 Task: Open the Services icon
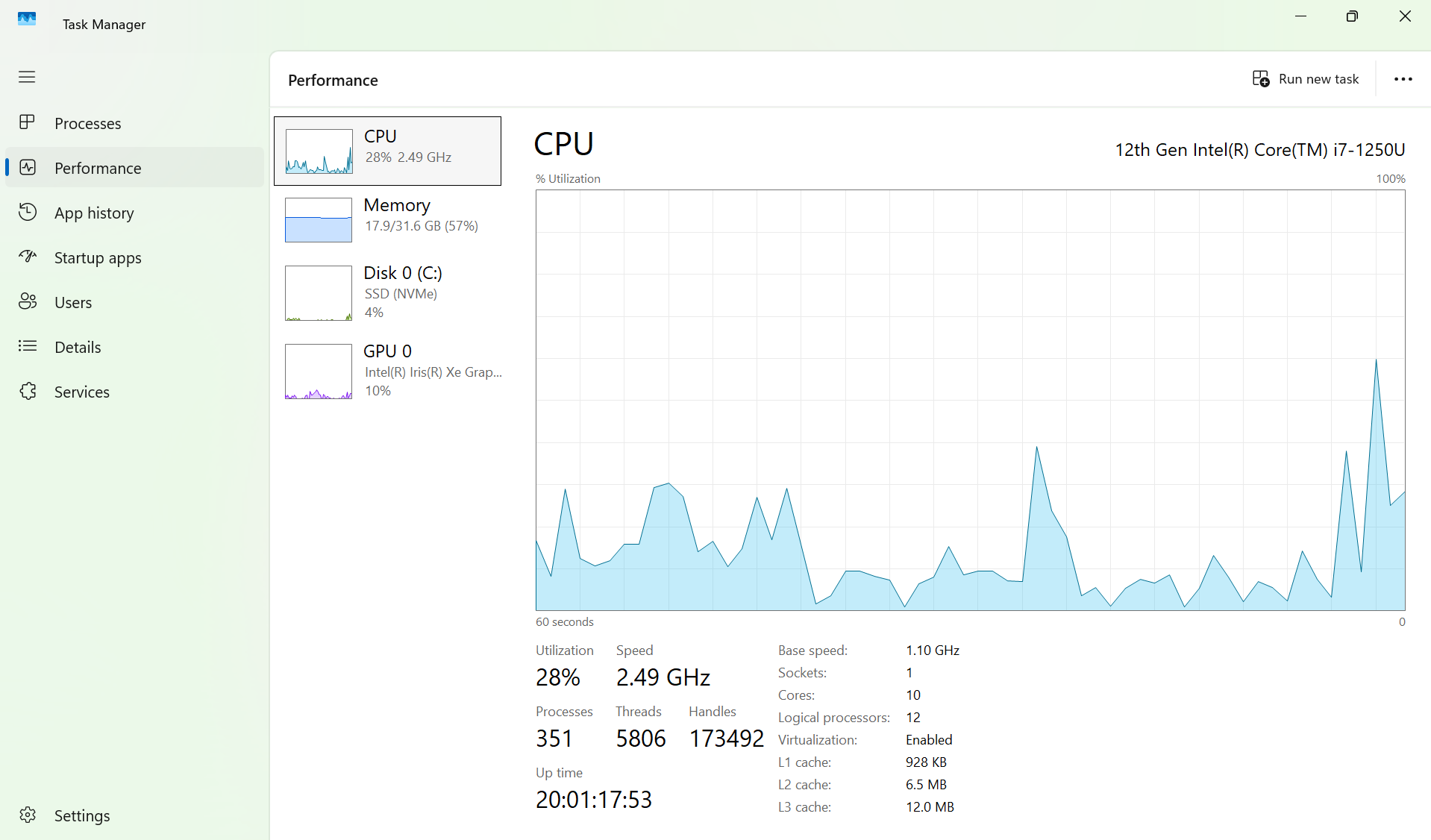point(28,391)
